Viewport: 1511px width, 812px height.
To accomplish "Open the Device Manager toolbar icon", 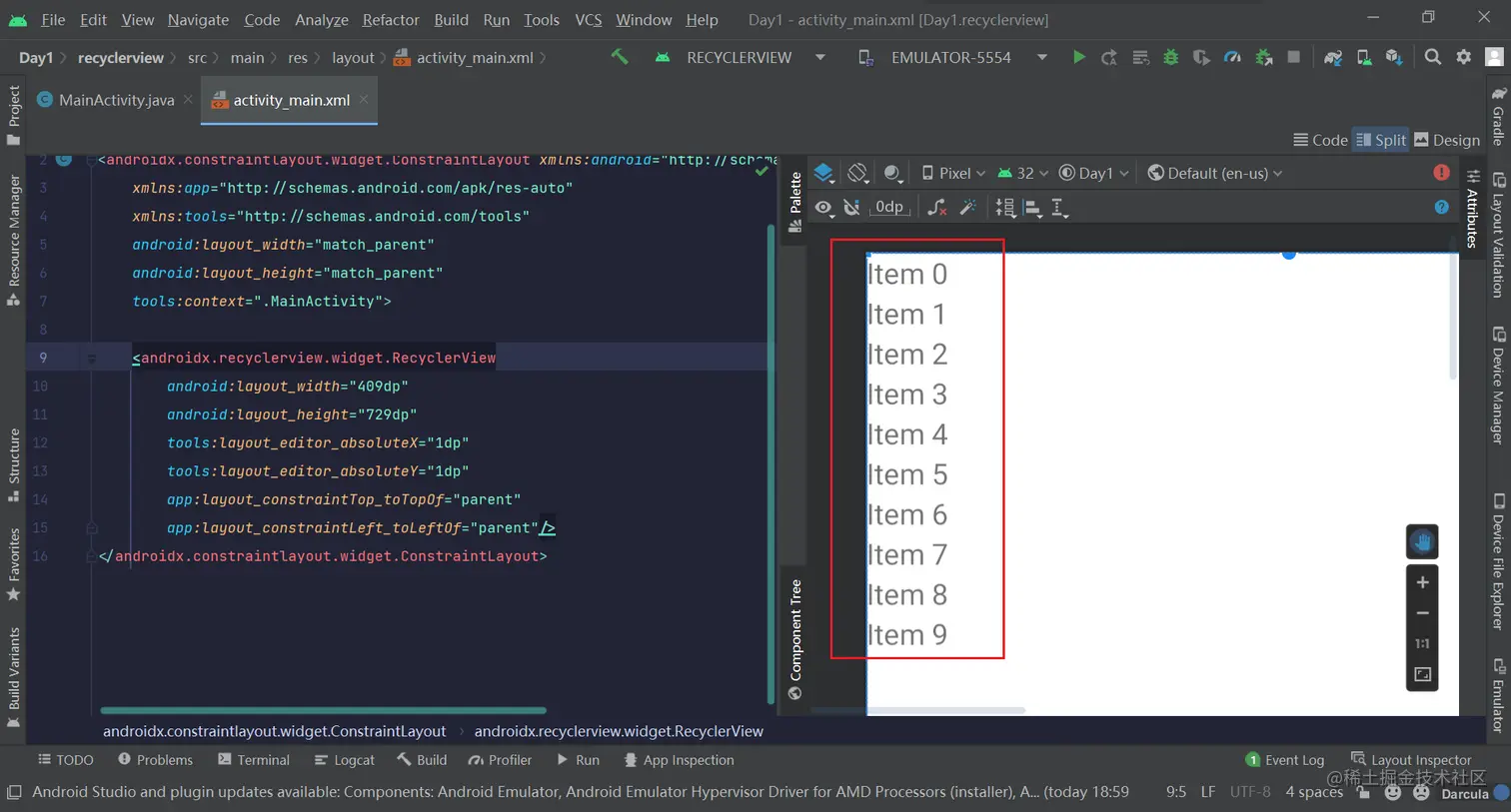I will tap(1364, 58).
